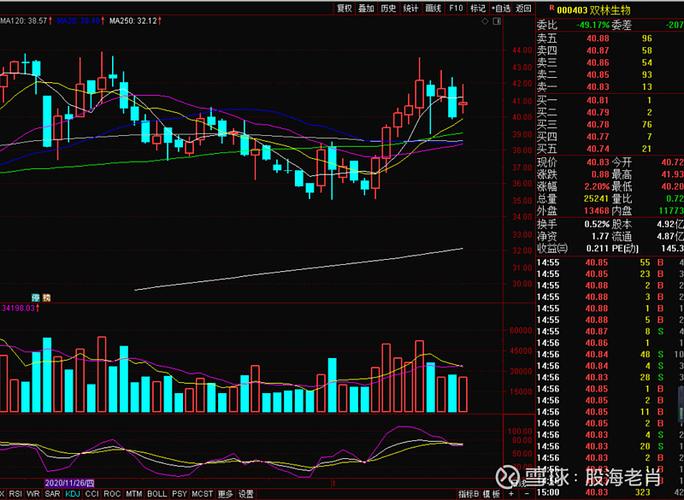
Task: Click the 涨幅 2.20% value
Action: point(597,187)
